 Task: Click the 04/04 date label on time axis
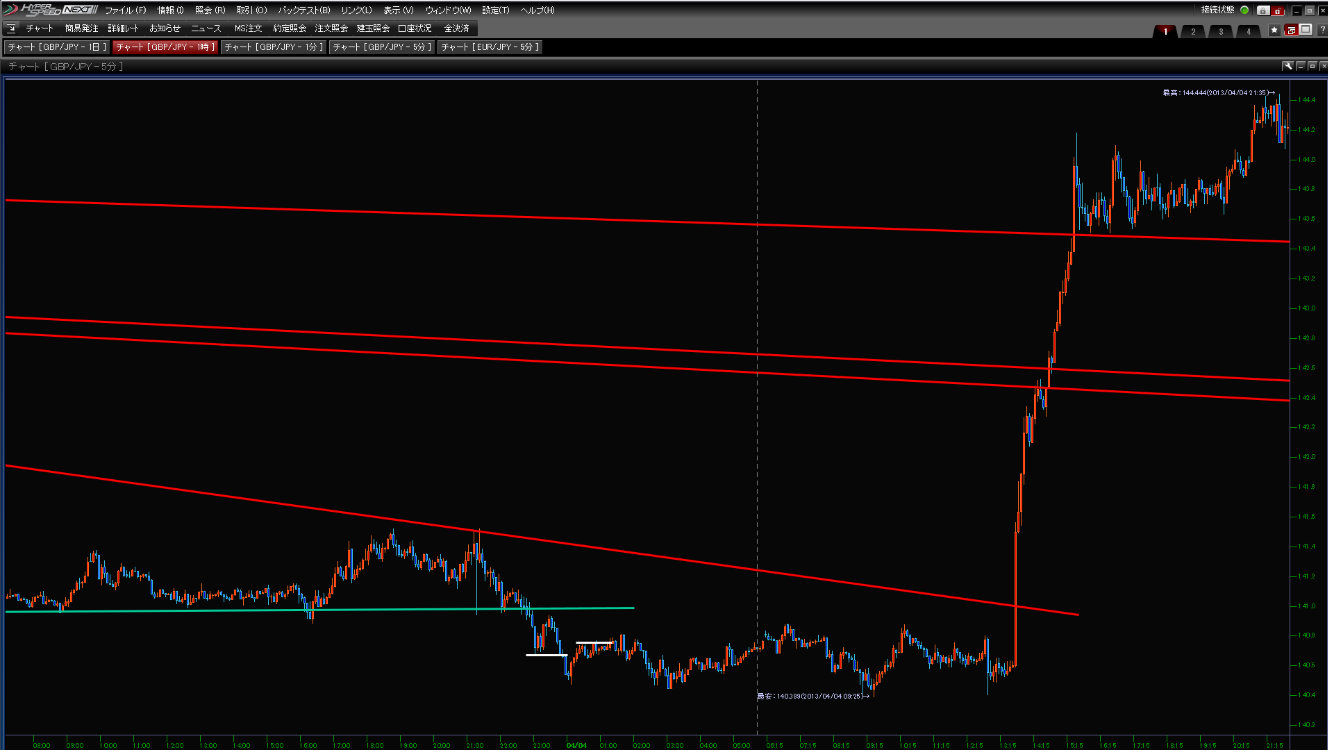[576, 744]
